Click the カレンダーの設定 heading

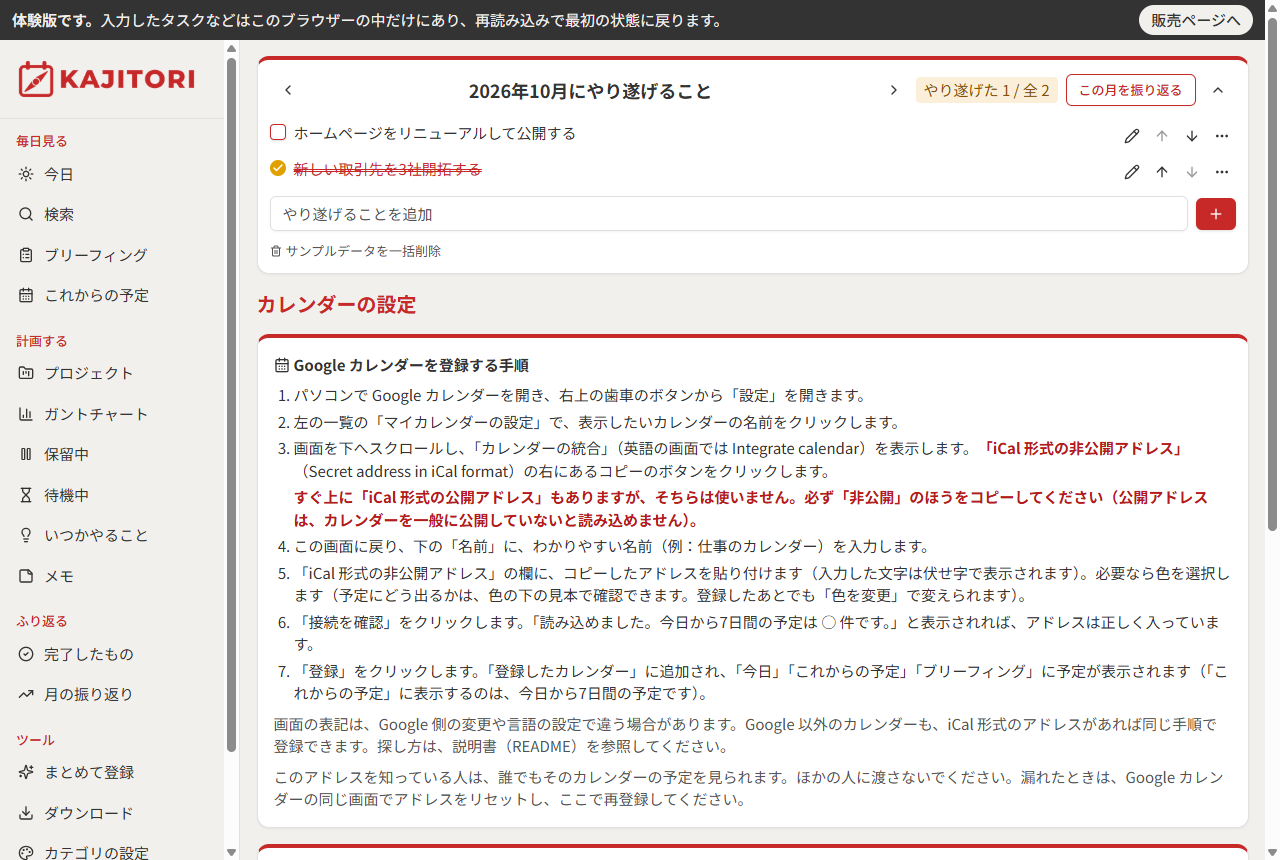click(x=337, y=305)
